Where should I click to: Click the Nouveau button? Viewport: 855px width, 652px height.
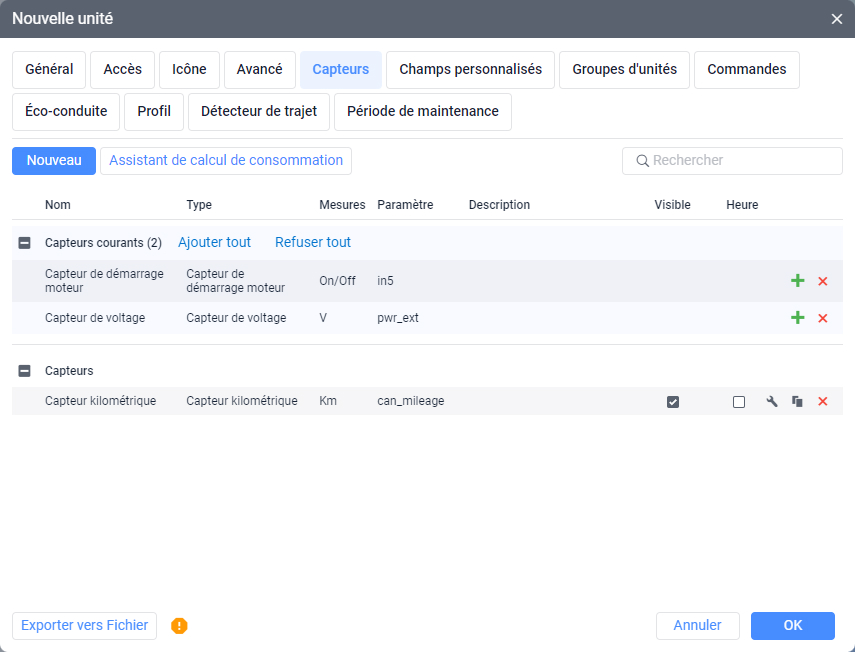[x=54, y=161]
